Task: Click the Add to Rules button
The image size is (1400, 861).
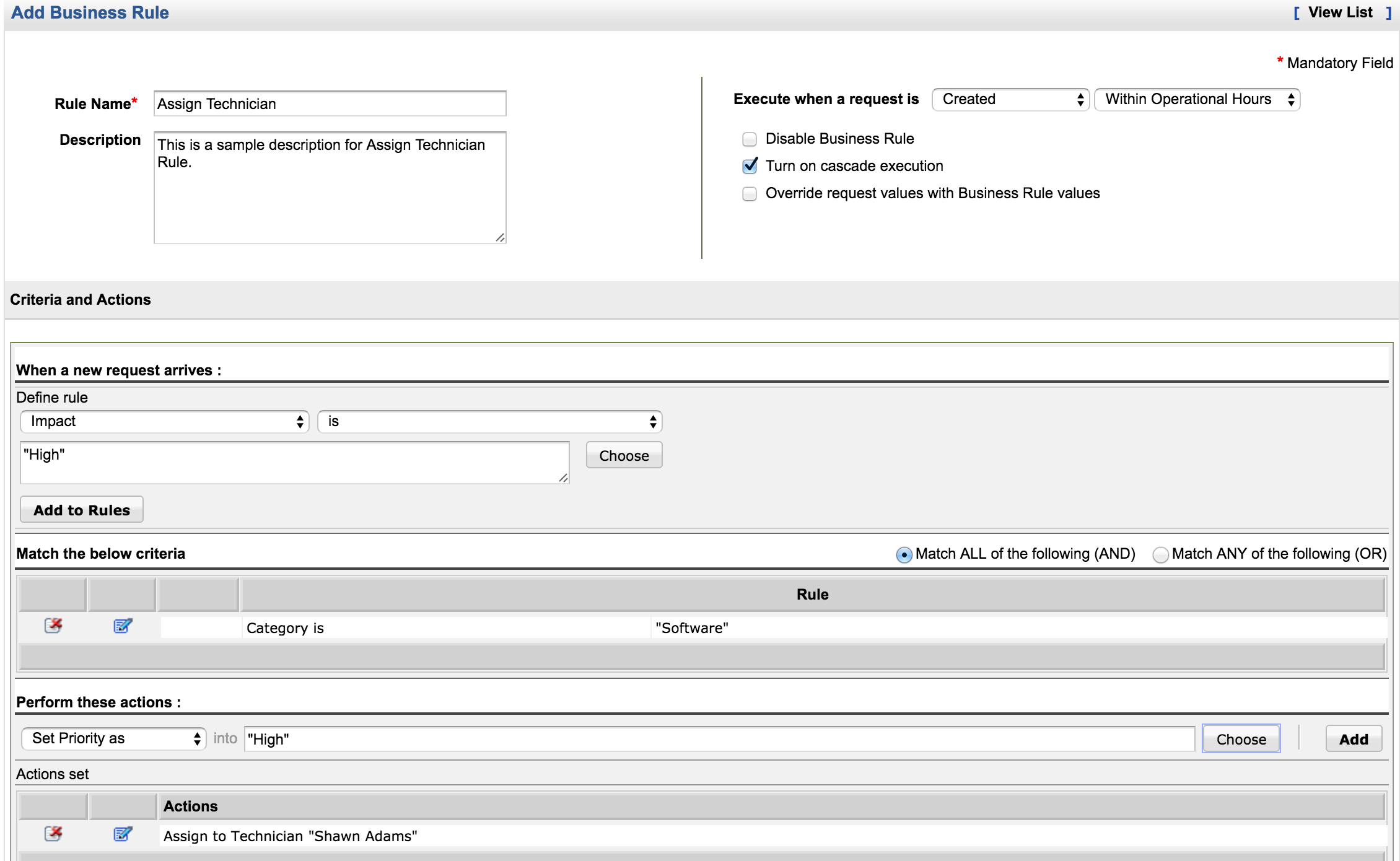Action: (82, 510)
